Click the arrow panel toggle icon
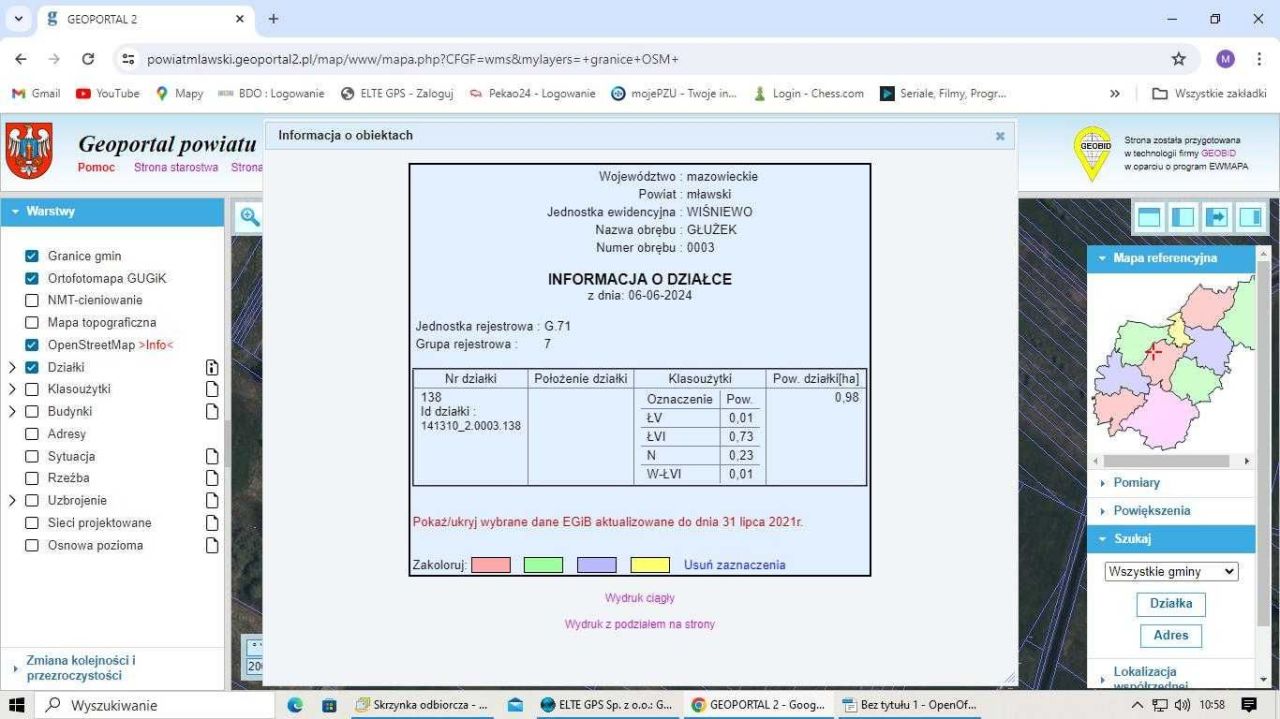Image resolution: width=1280 pixels, height=719 pixels. pyautogui.click(x=1216, y=217)
